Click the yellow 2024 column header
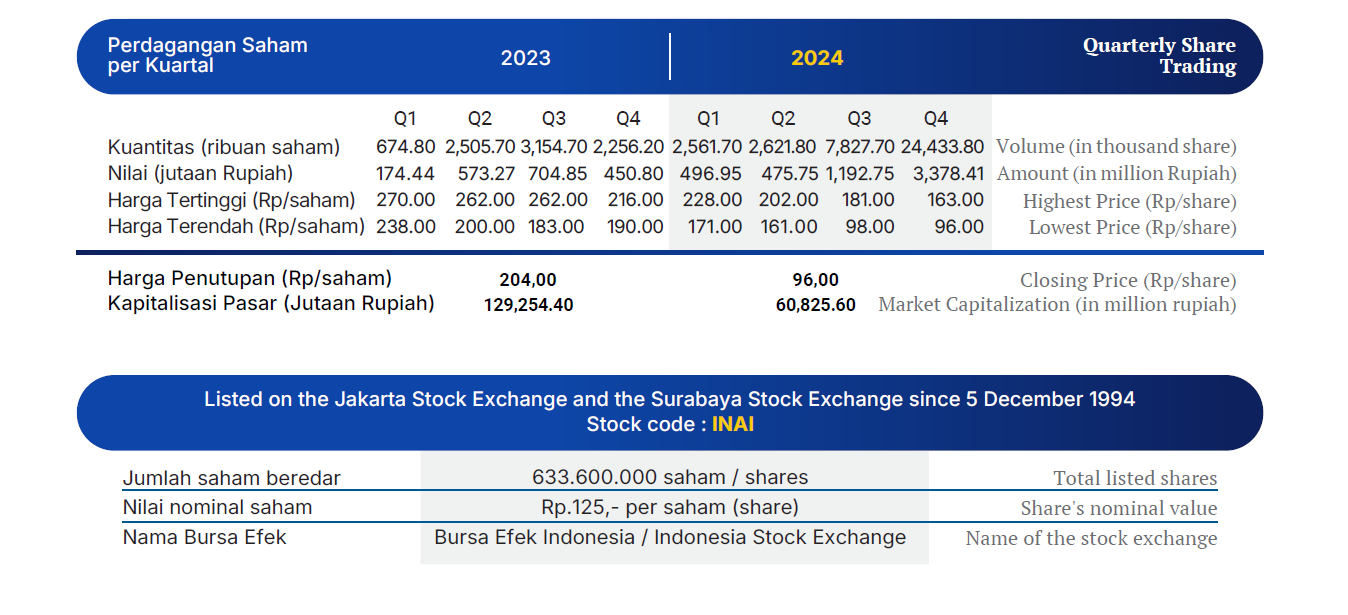Screen dimensions: 1348x615 coord(817,57)
